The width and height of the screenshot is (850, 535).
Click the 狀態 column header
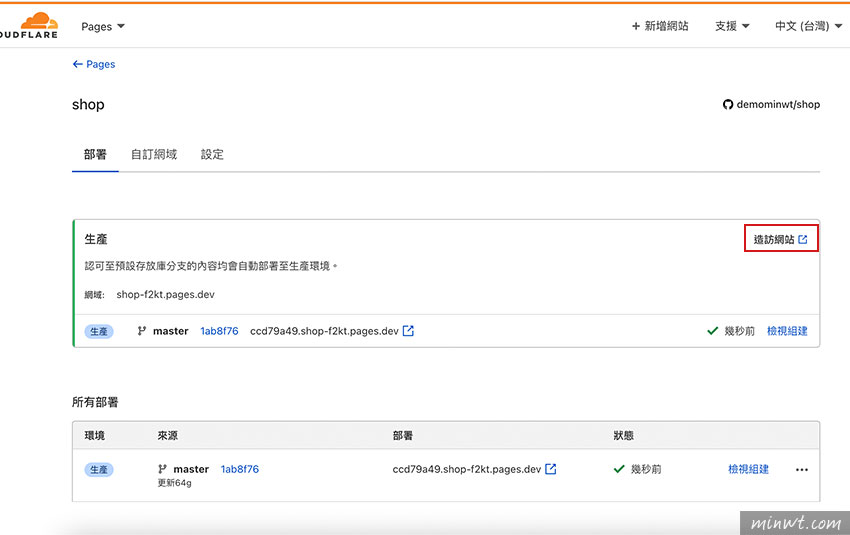[x=623, y=435]
